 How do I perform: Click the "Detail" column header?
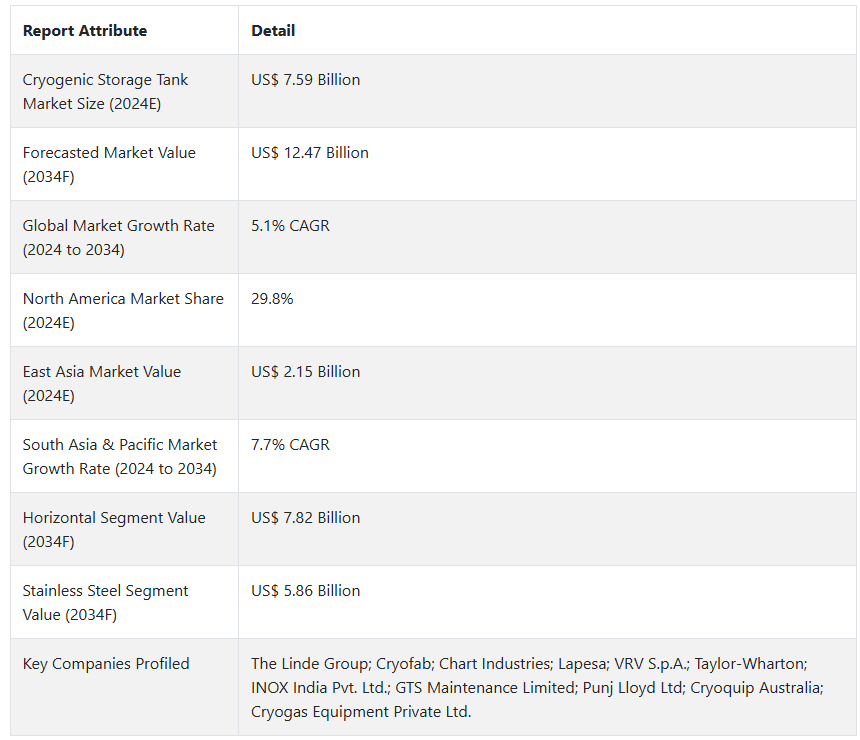coord(273,31)
